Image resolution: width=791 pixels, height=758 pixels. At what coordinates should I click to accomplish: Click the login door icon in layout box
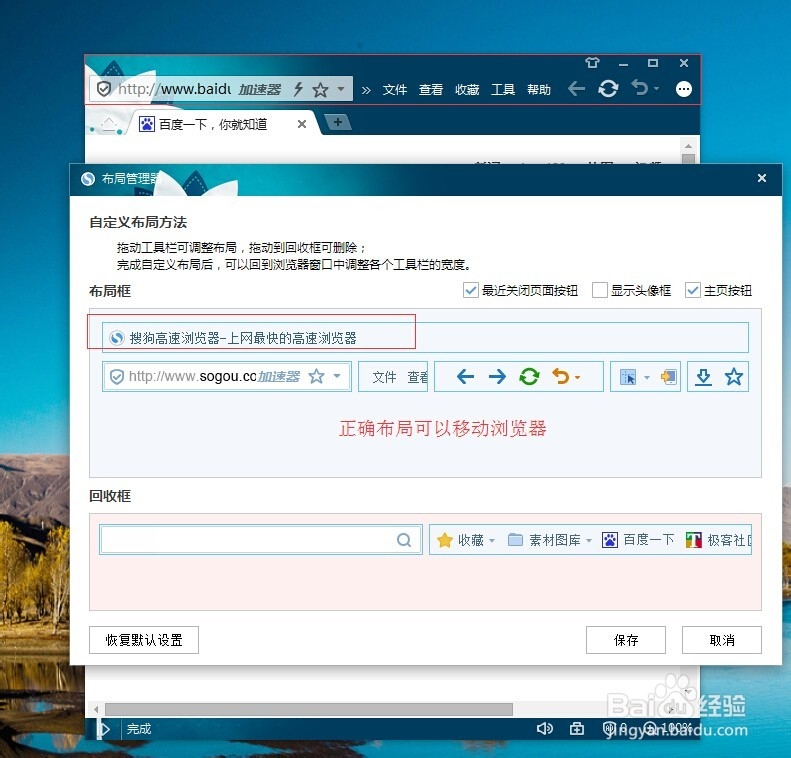(x=668, y=377)
